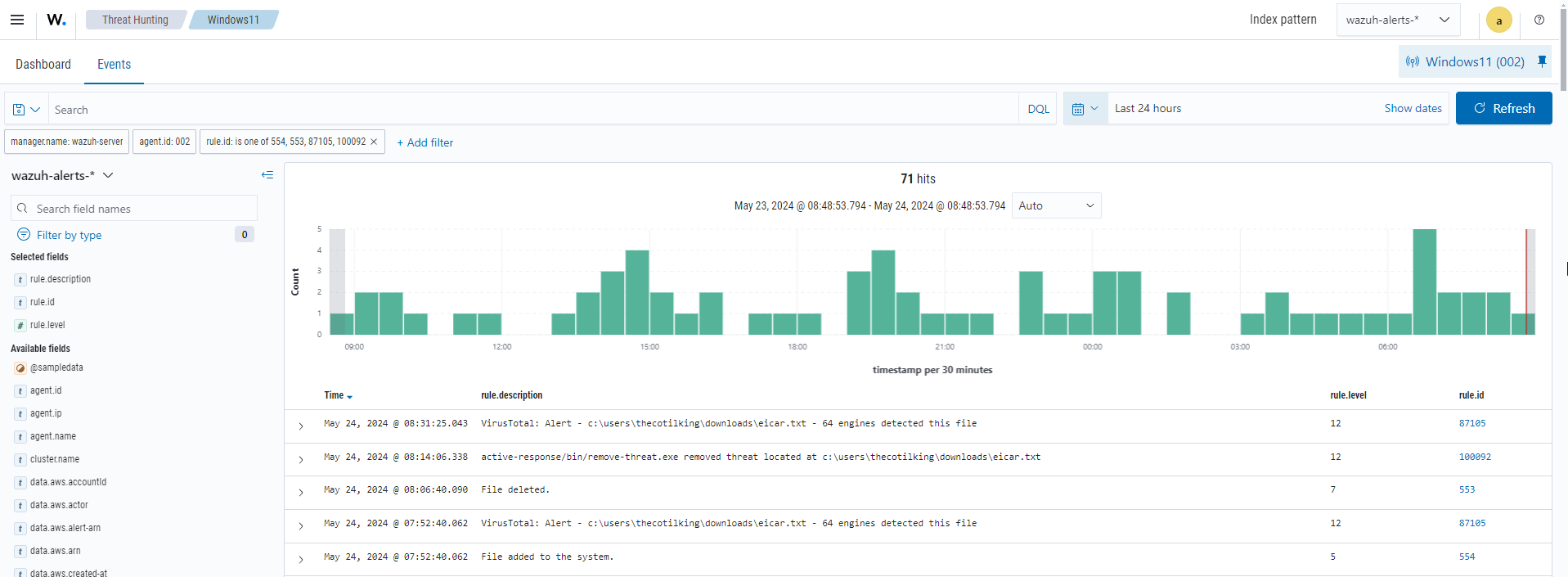Image resolution: width=1568 pixels, height=577 pixels.
Task: Click the Refresh button
Action: pyautogui.click(x=1503, y=108)
